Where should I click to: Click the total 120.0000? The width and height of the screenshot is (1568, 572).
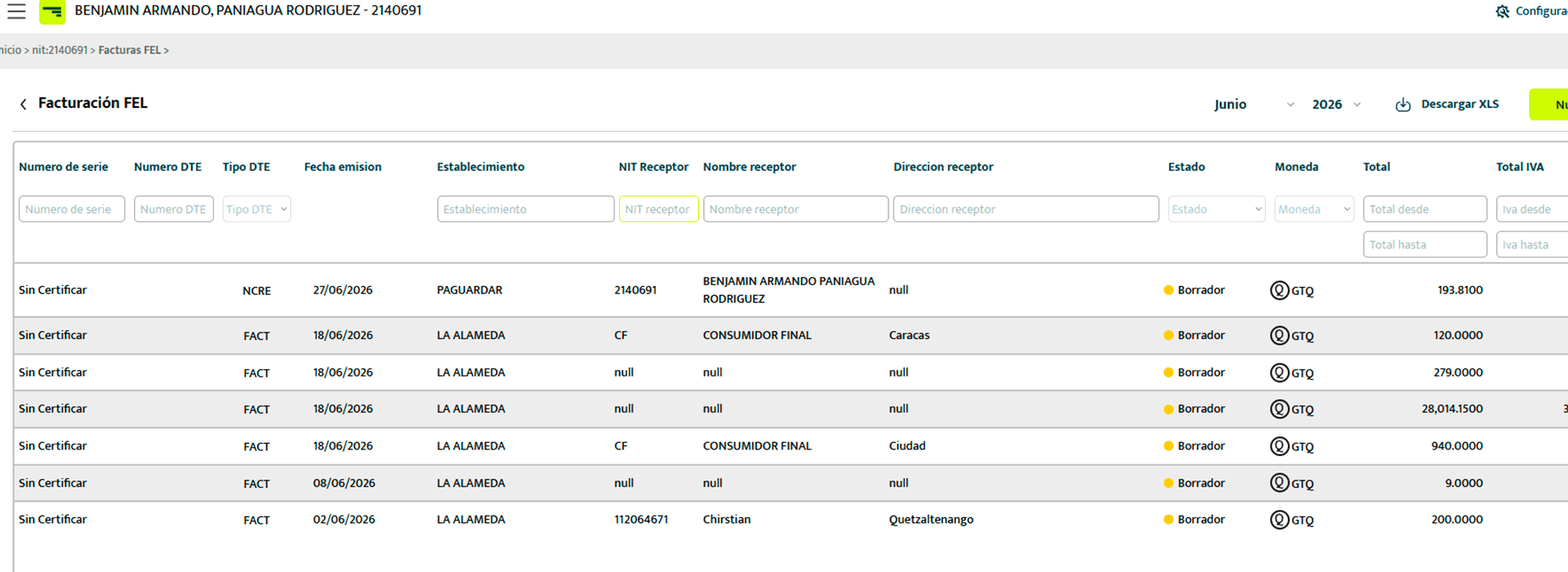[1458, 335]
